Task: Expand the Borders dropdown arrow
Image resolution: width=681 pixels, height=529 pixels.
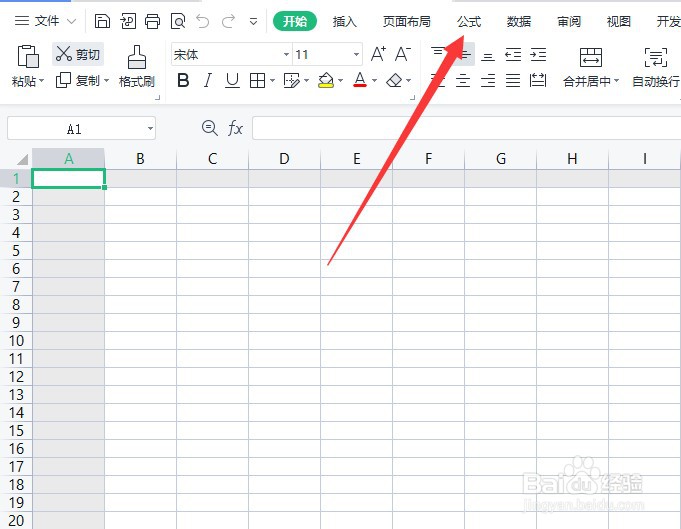Action: pos(272,80)
